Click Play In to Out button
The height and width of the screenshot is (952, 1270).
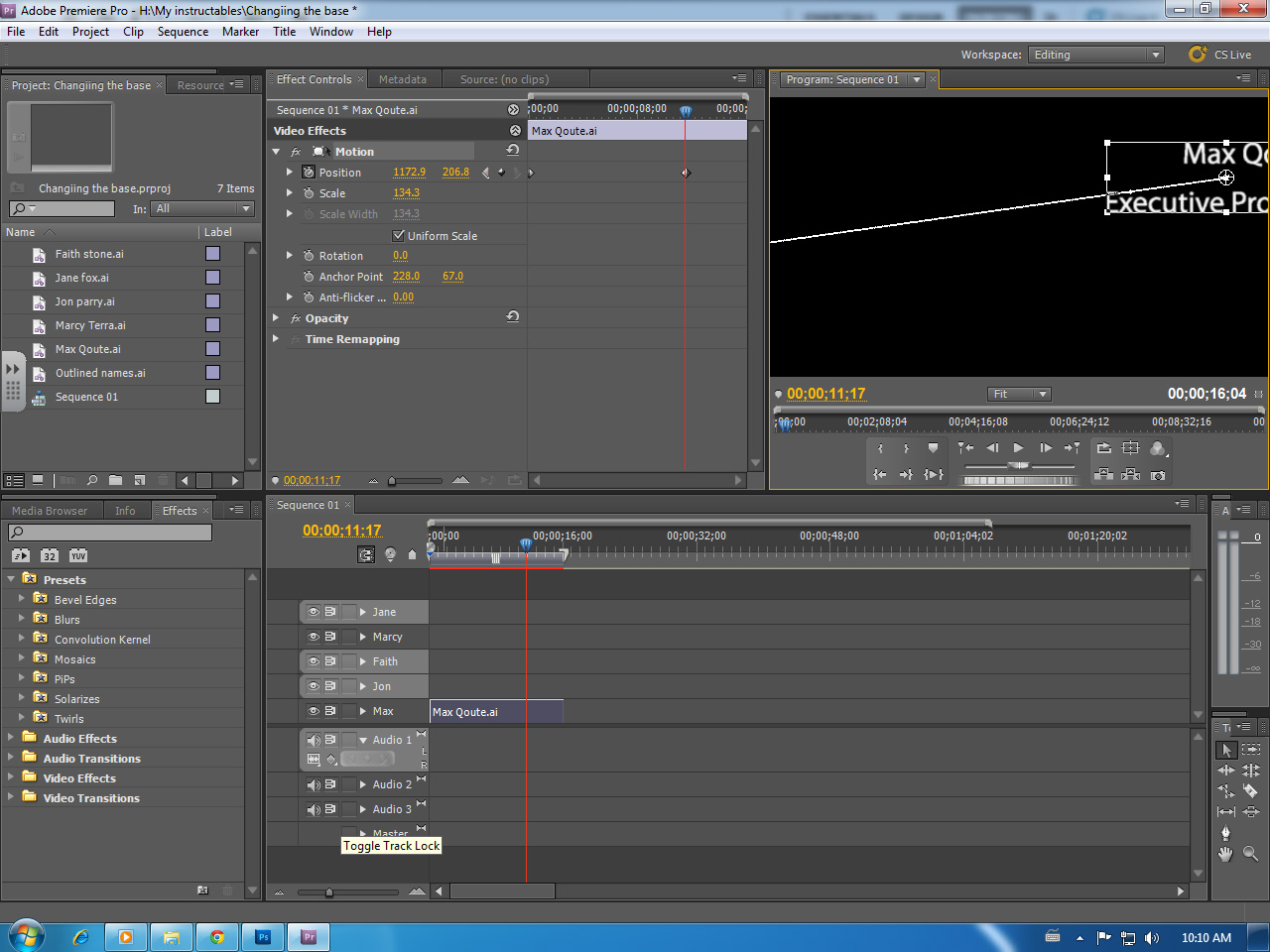click(x=933, y=475)
